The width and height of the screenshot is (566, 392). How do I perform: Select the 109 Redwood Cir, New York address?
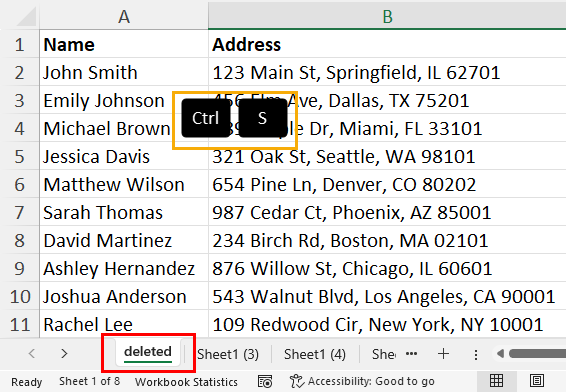tap(387, 324)
